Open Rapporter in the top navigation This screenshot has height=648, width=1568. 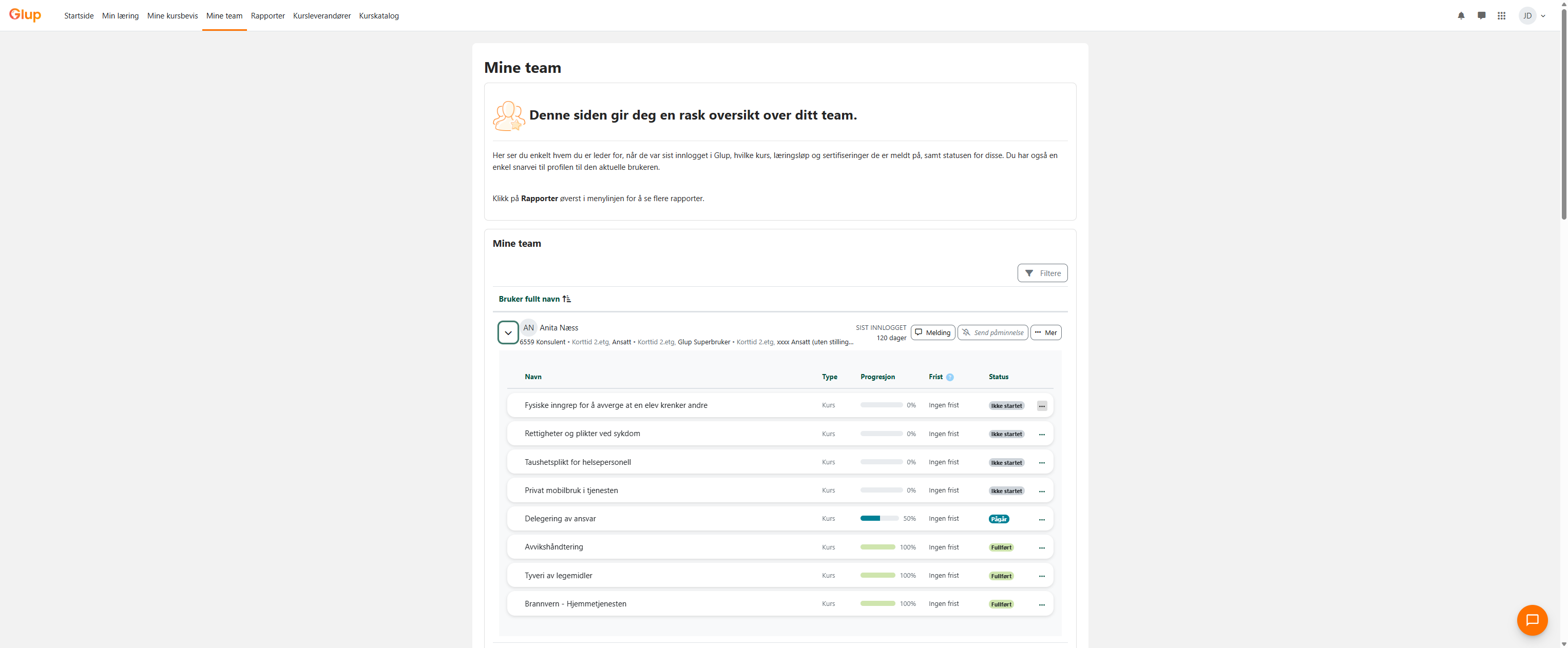click(x=268, y=16)
